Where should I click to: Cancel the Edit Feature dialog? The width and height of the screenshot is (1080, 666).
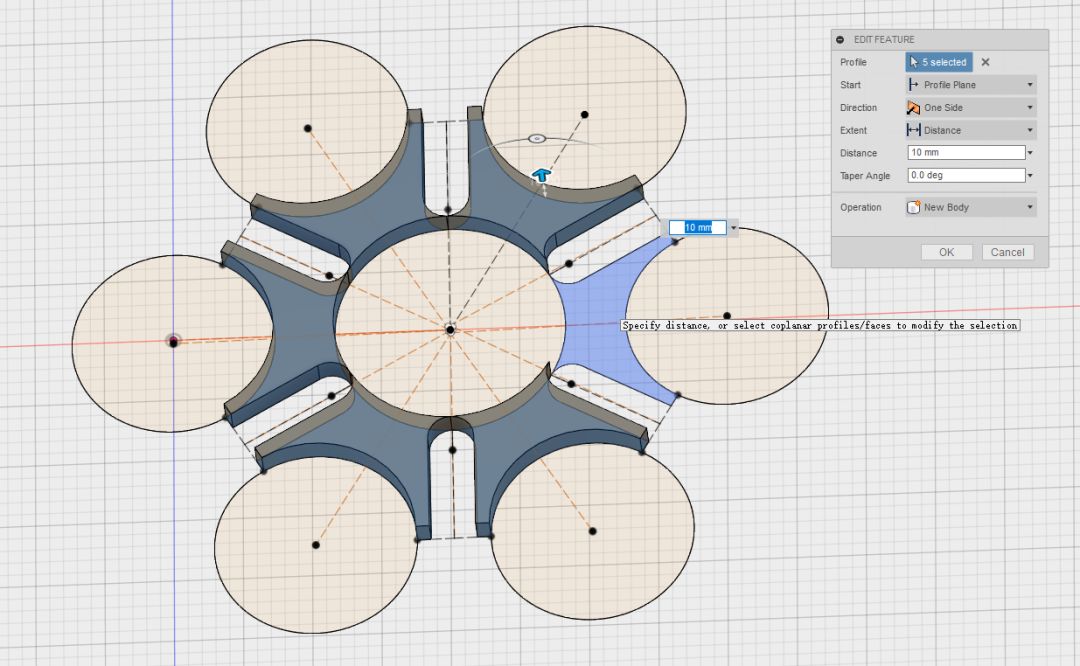click(1008, 252)
